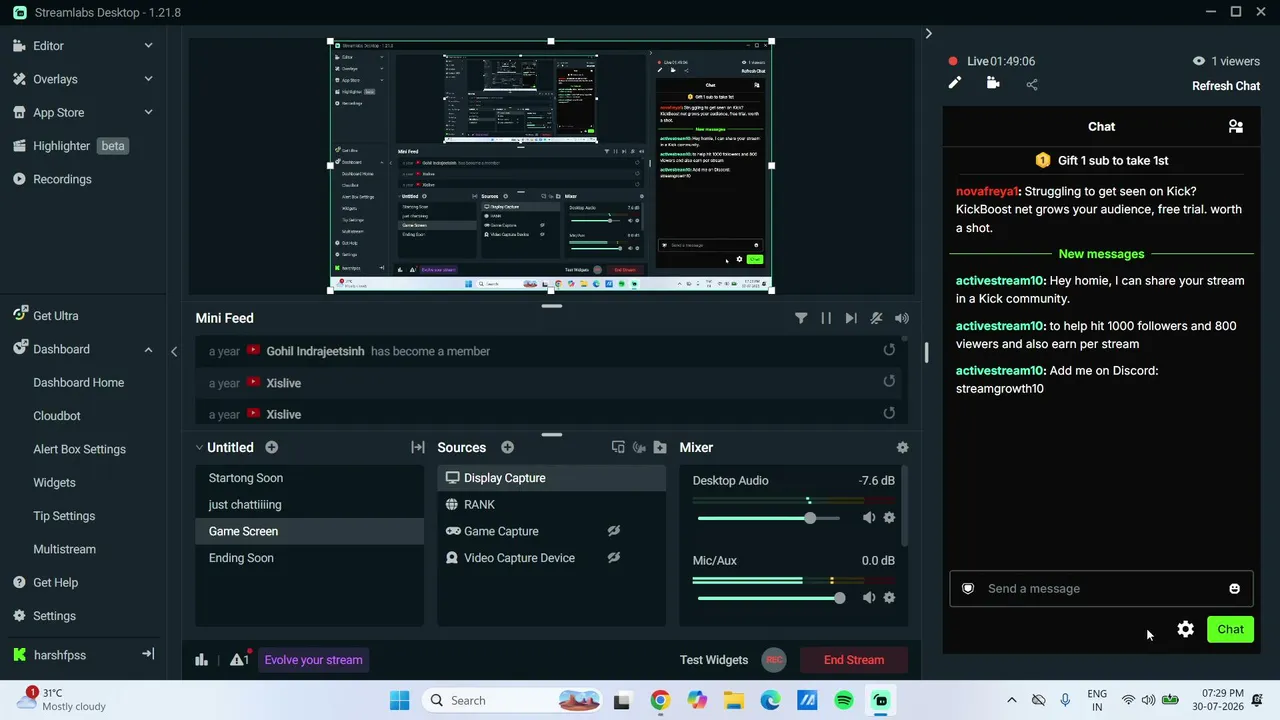Log out using the arrow beside harshfpss
The image size is (1280, 720).
pos(148,654)
